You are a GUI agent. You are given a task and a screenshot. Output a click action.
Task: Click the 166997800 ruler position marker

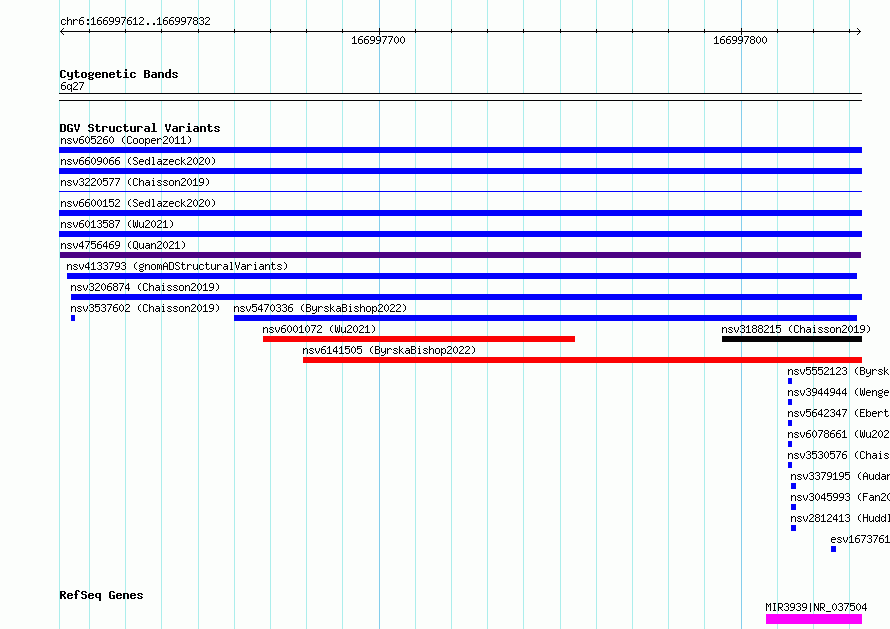pyautogui.click(x=740, y=40)
